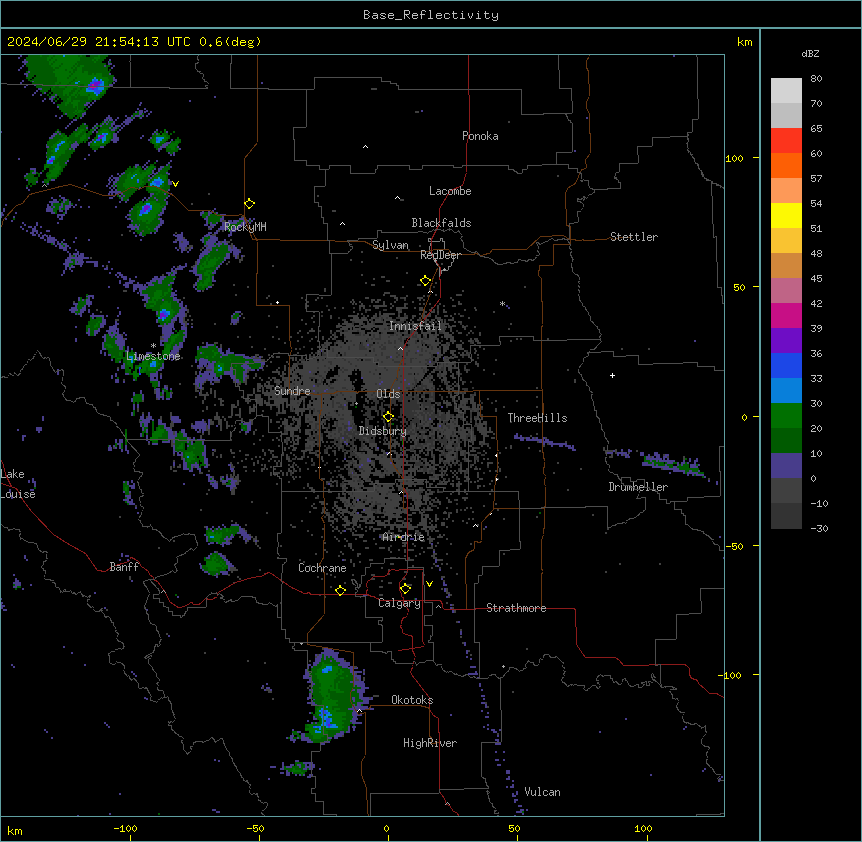Image resolution: width=862 pixels, height=842 pixels.
Task: Click the Strathmore city label
Action: click(x=516, y=608)
